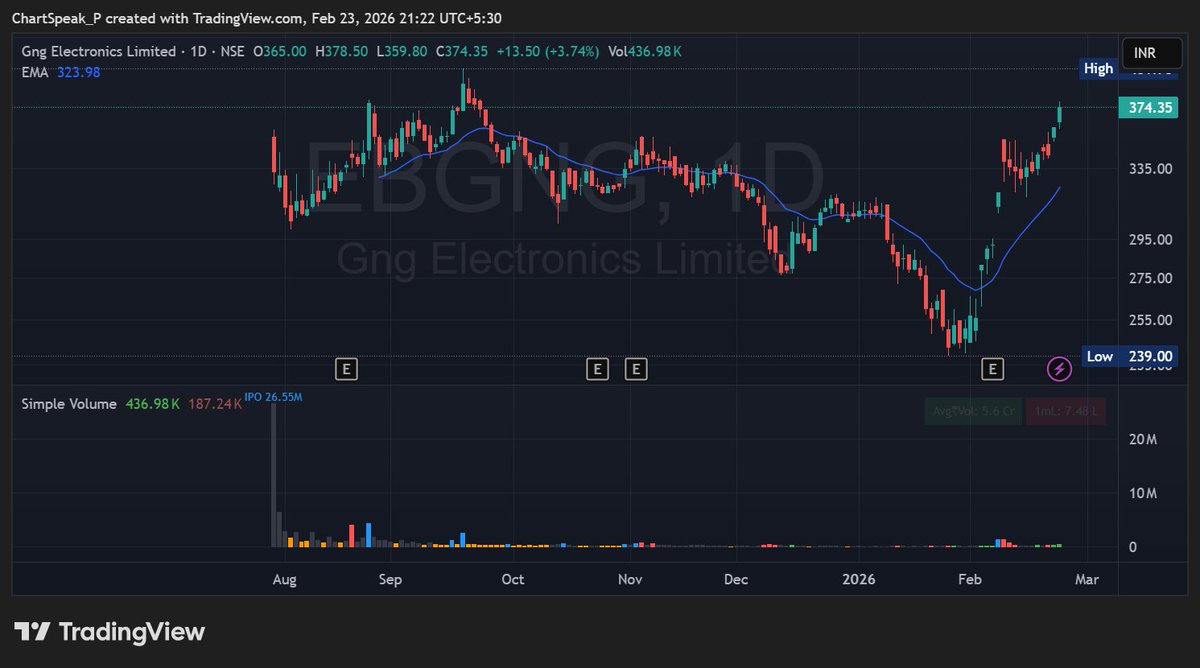The width and height of the screenshot is (1200, 668).
Task: Click the Sep time axis label
Action: point(390,580)
